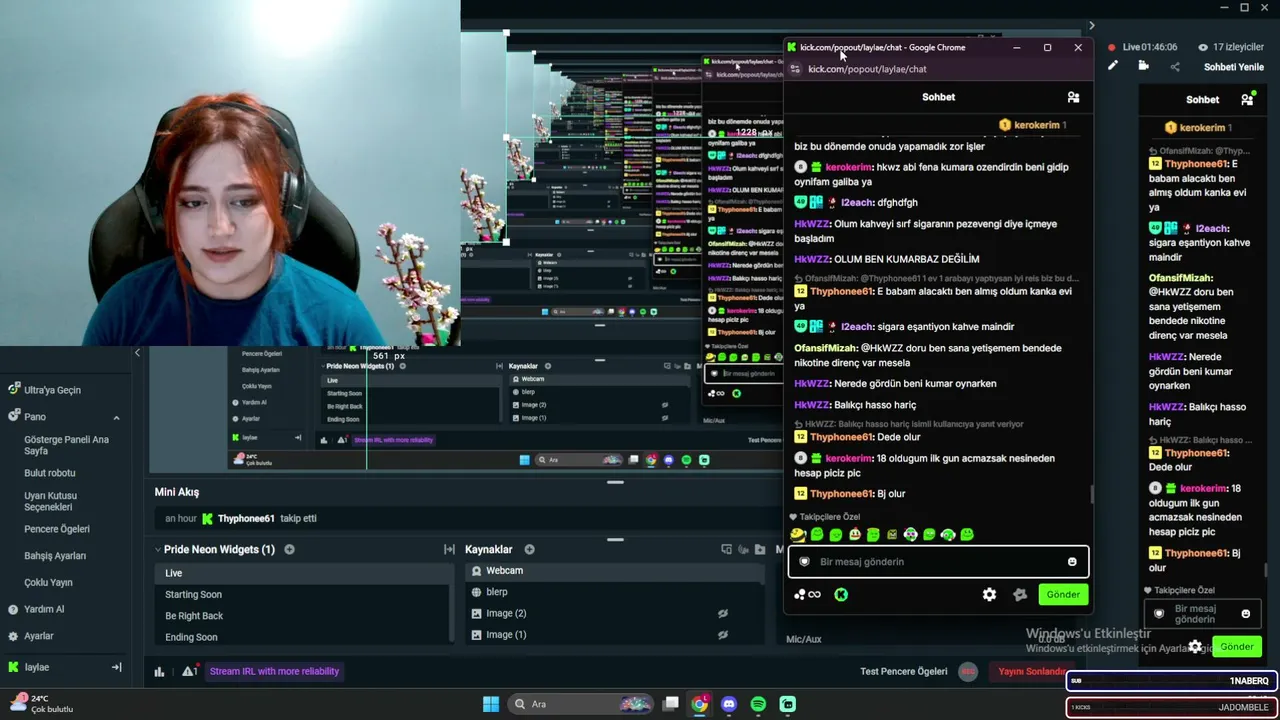
Task: Open Çoklu Yayın in sidebar
Action: pos(48,583)
